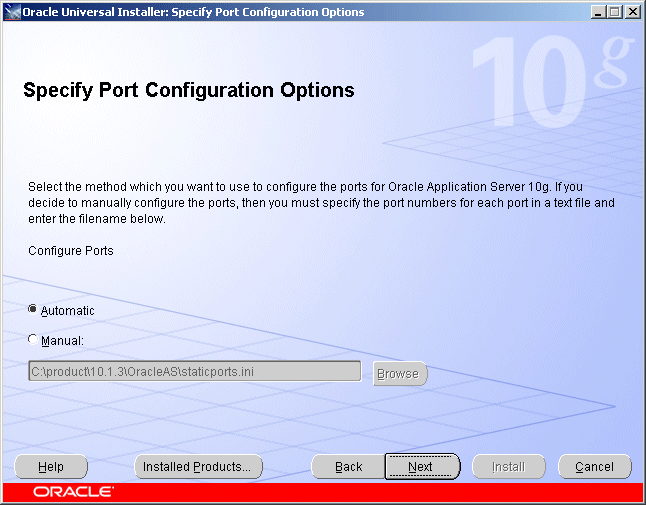This screenshot has height=505, width=646.
Task: Click the ORACLE logo in red footer
Action: (x=73, y=492)
